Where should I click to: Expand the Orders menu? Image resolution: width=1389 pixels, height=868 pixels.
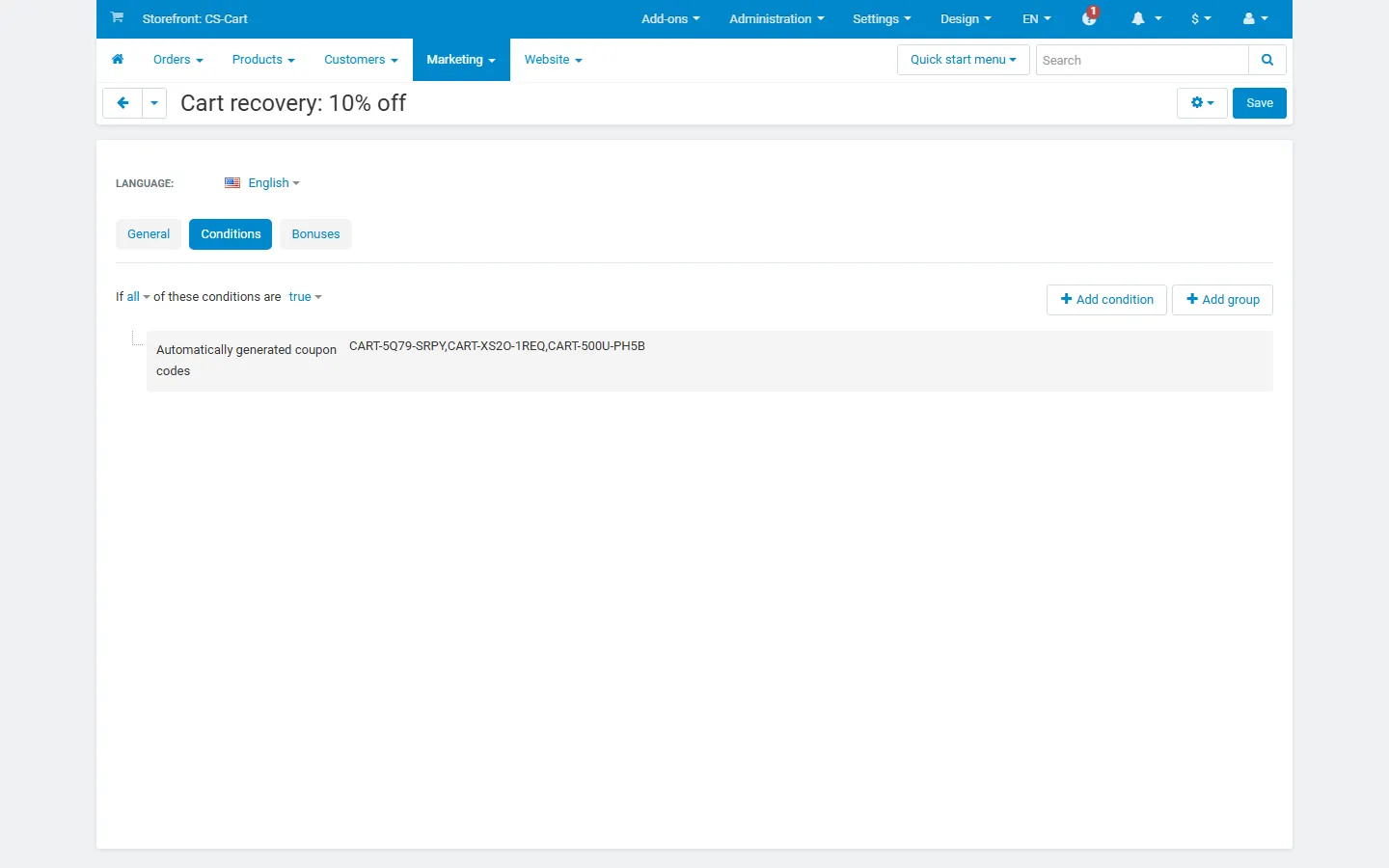click(178, 60)
